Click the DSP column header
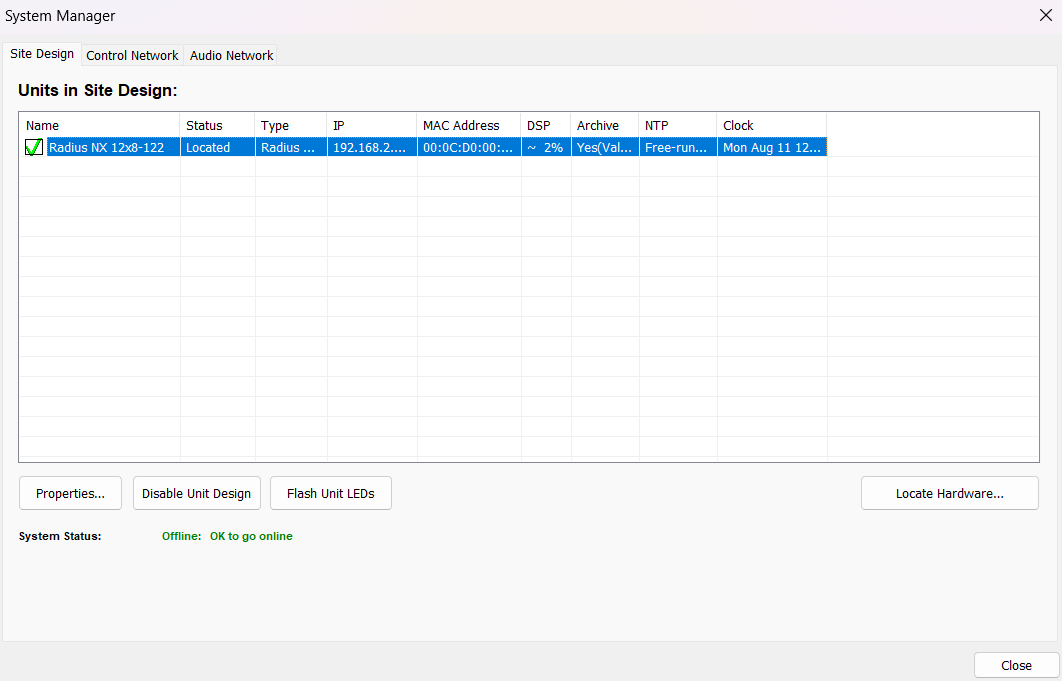 click(x=546, y=125)
